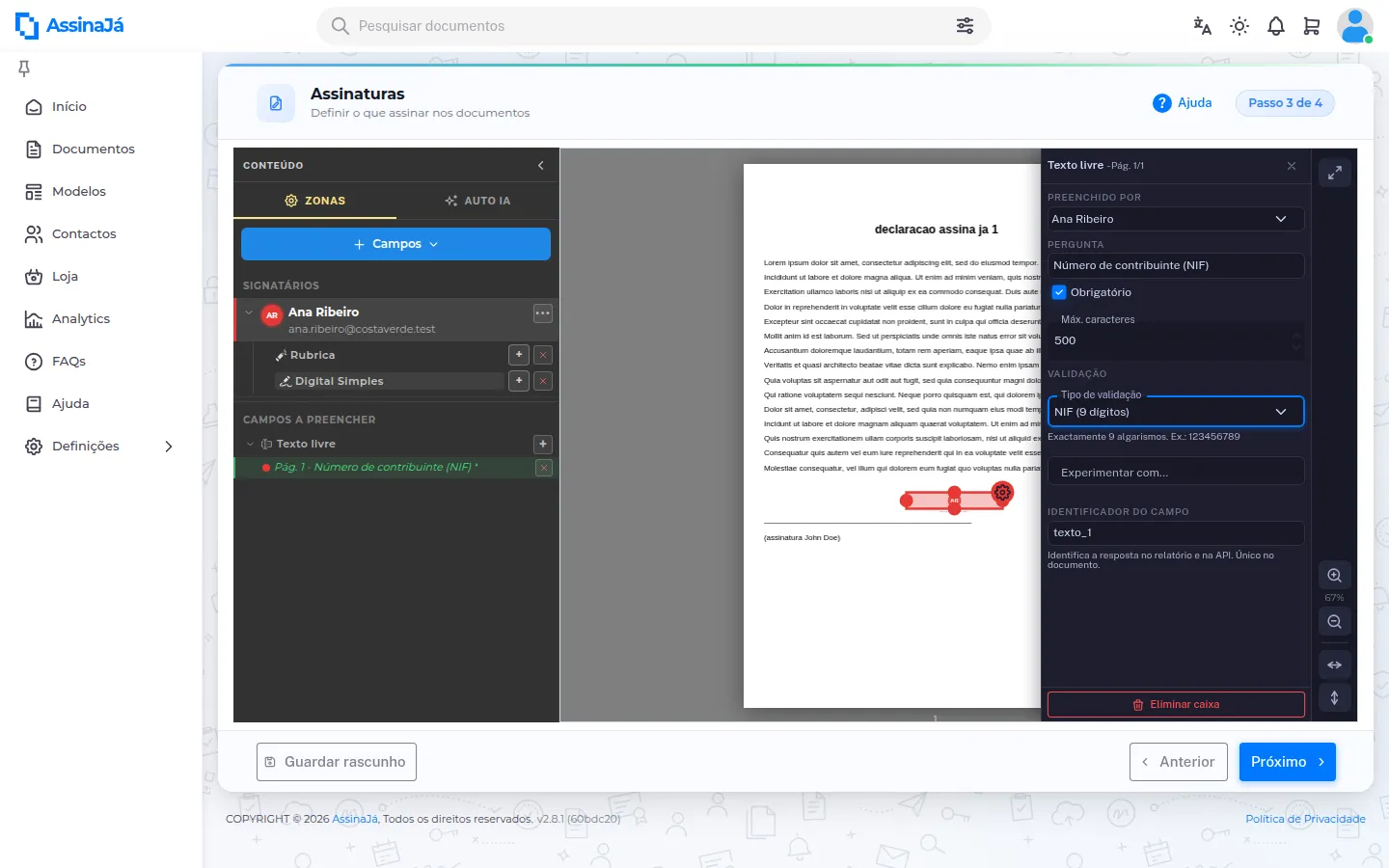Click the Experimentar com... test field
The height and width of the screenshot is (868, 1389).
click(1176, 472)
